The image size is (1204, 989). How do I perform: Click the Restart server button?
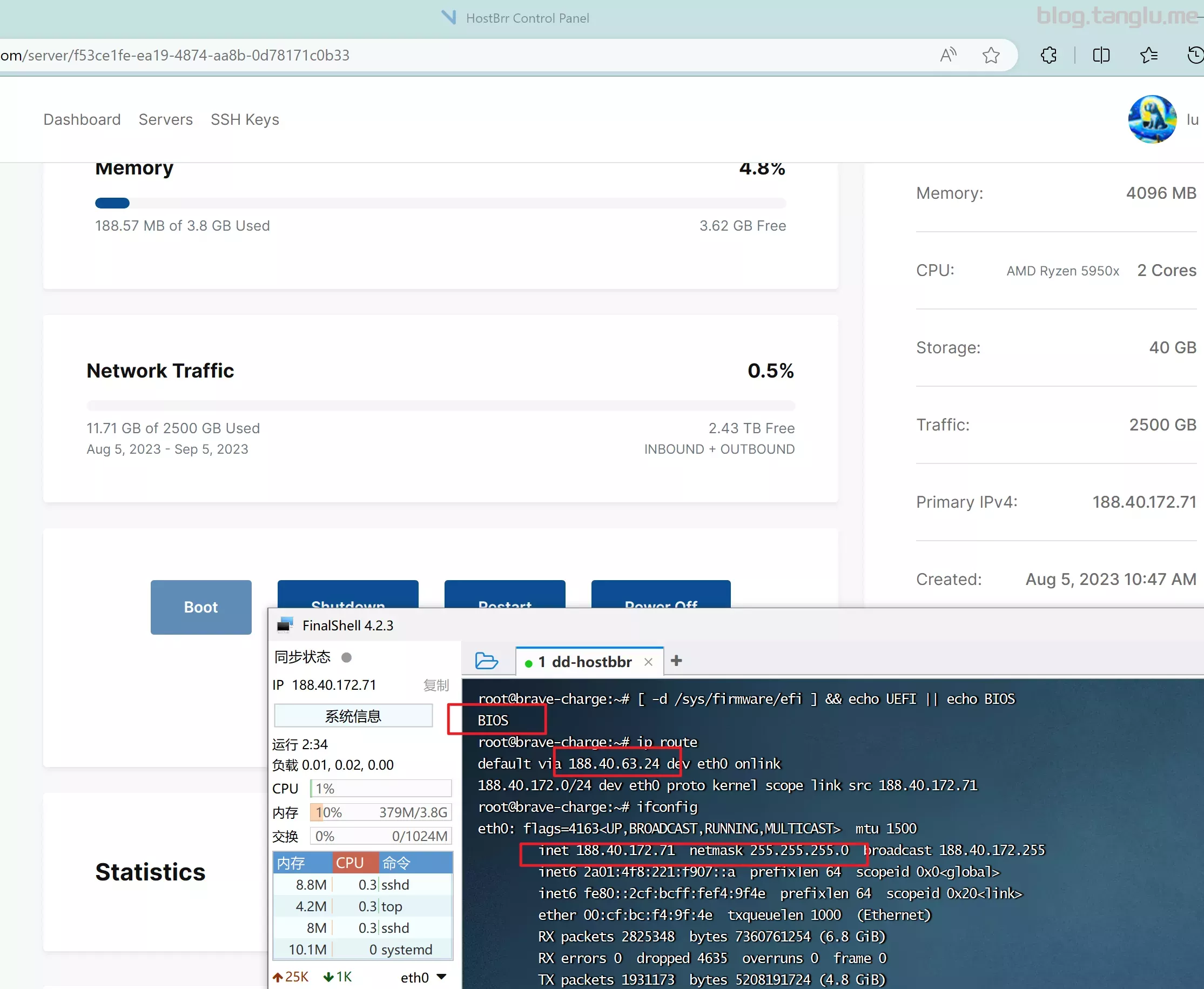coord(505,594)
